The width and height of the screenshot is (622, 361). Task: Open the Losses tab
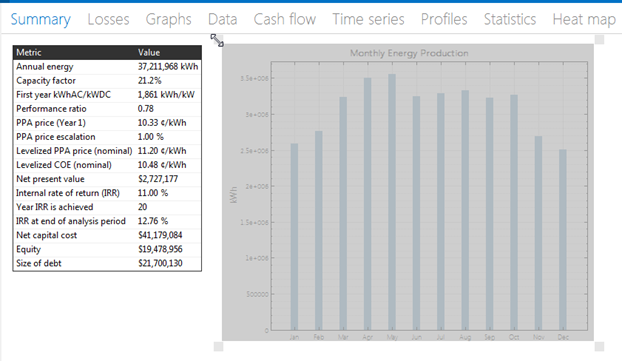click(108, 19)
